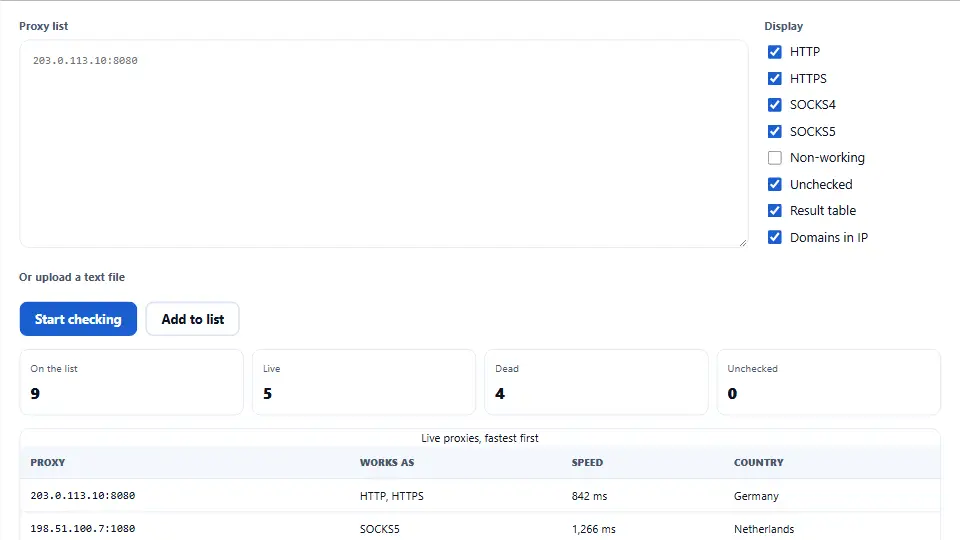
Task: Sort by the WORKS AS column header
Action: (x=387, y=463)
